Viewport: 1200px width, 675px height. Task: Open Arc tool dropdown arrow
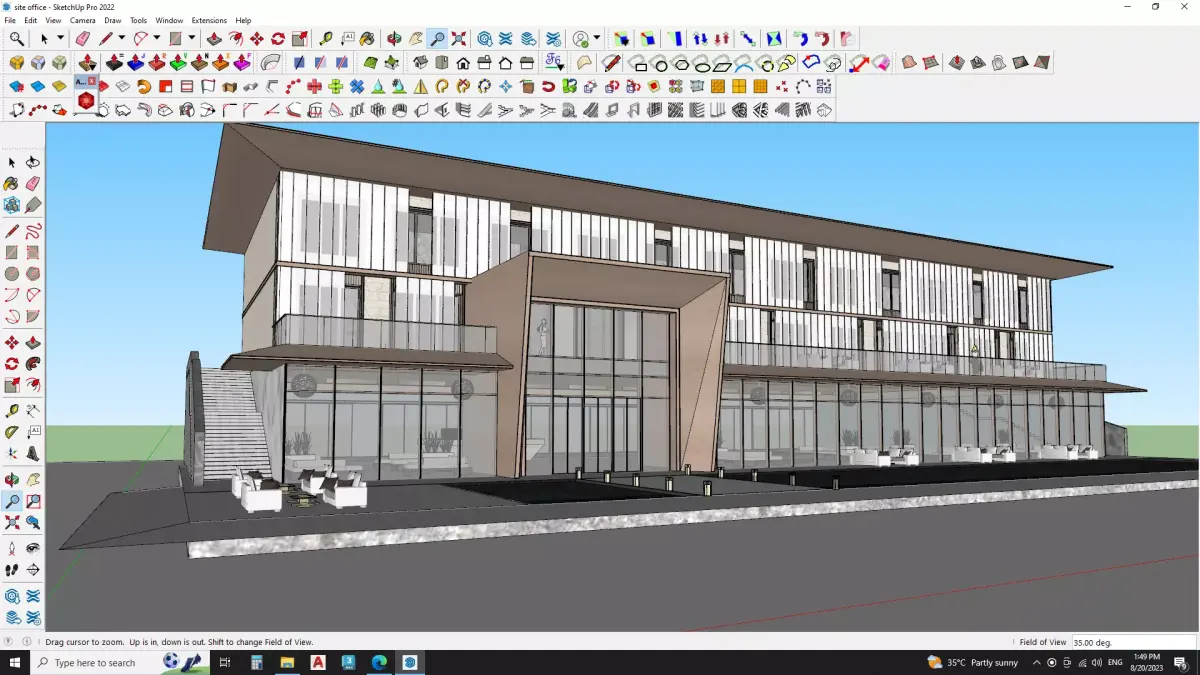156,39
